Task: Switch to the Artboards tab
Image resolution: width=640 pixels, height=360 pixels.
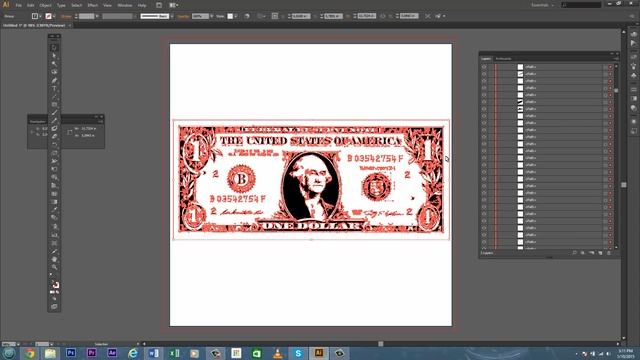Action: [503, 59]
